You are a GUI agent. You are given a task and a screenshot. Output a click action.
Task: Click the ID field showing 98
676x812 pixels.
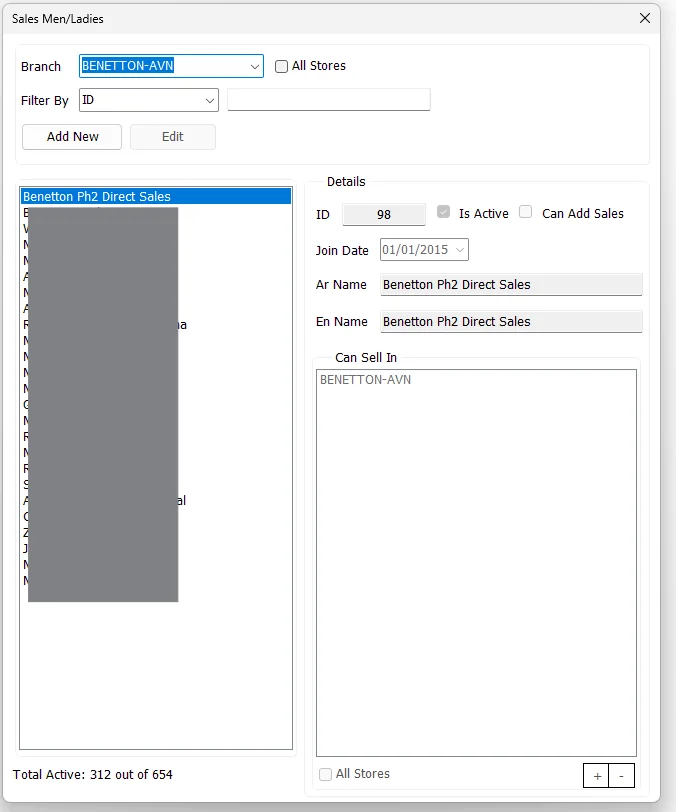[x=384, y=214]
